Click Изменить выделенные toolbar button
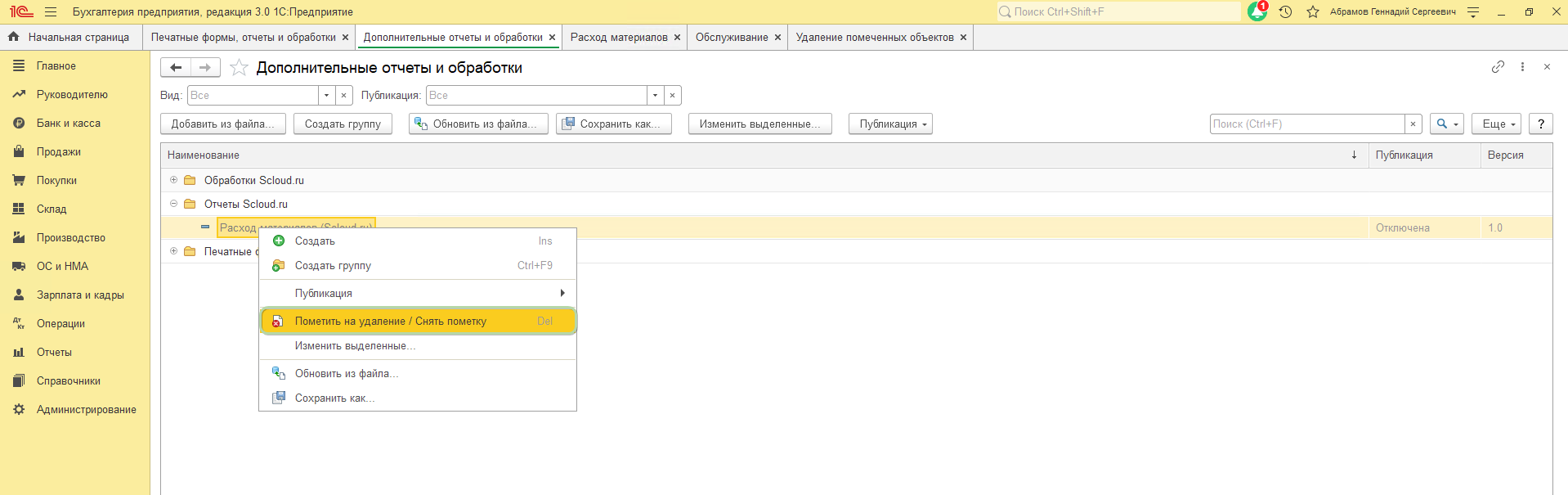The width and height of the screenshot is (1568, 495). (760, 124)
